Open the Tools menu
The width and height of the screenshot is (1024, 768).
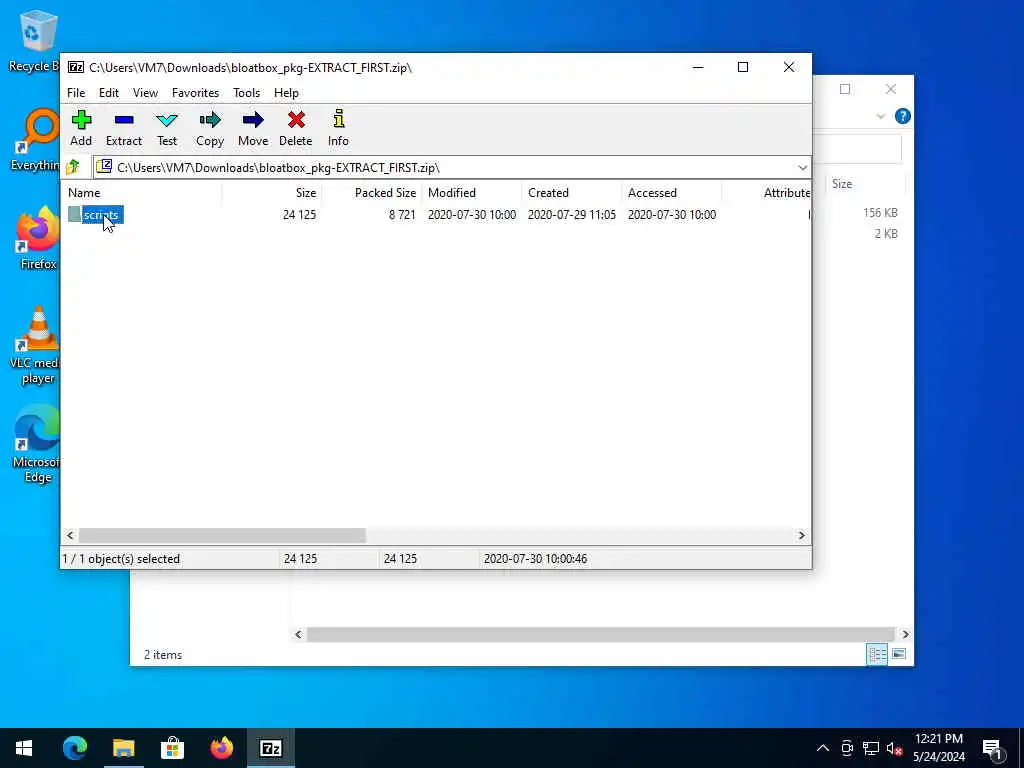pyautogui.click(x=246, y=93)
